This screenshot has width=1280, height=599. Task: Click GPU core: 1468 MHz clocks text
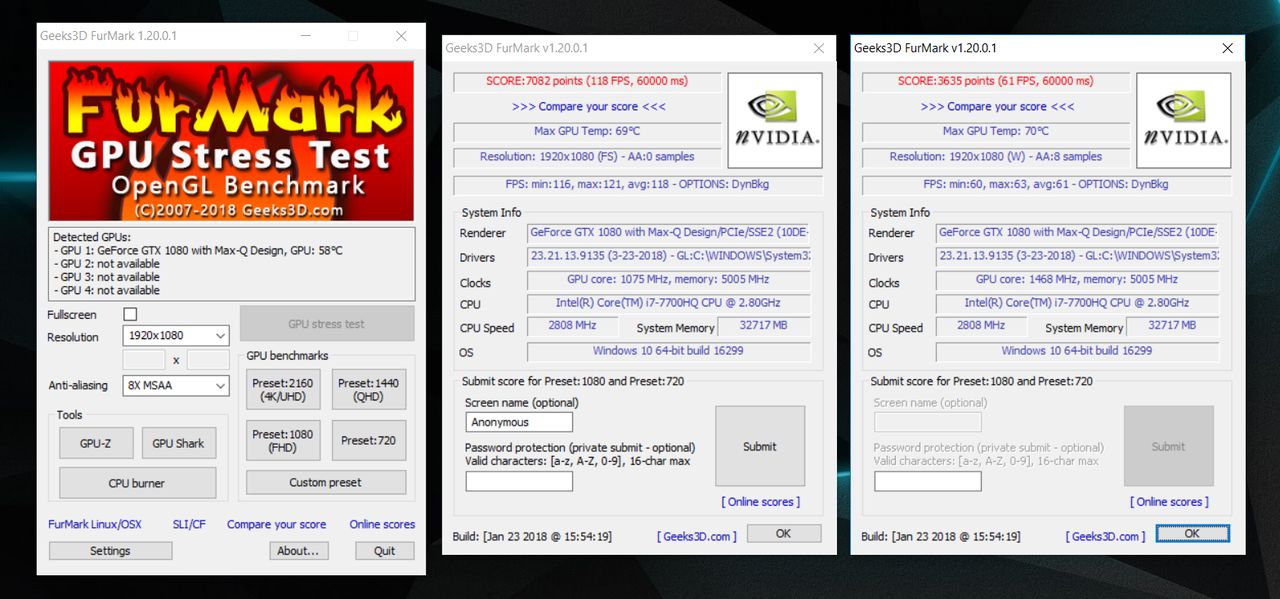point(1077,280)
